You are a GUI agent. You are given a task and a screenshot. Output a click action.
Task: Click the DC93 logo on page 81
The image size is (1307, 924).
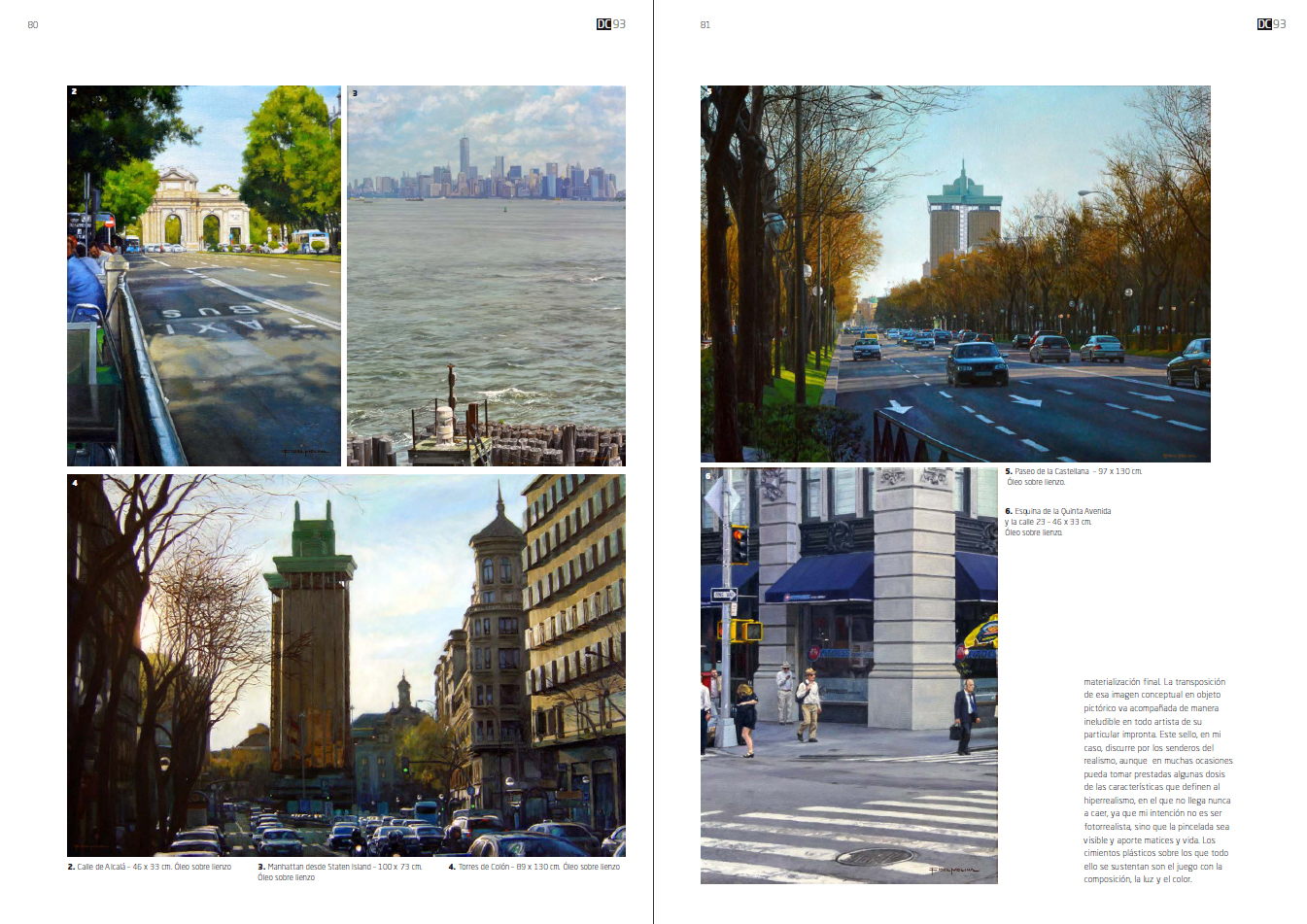(1271, 24)
